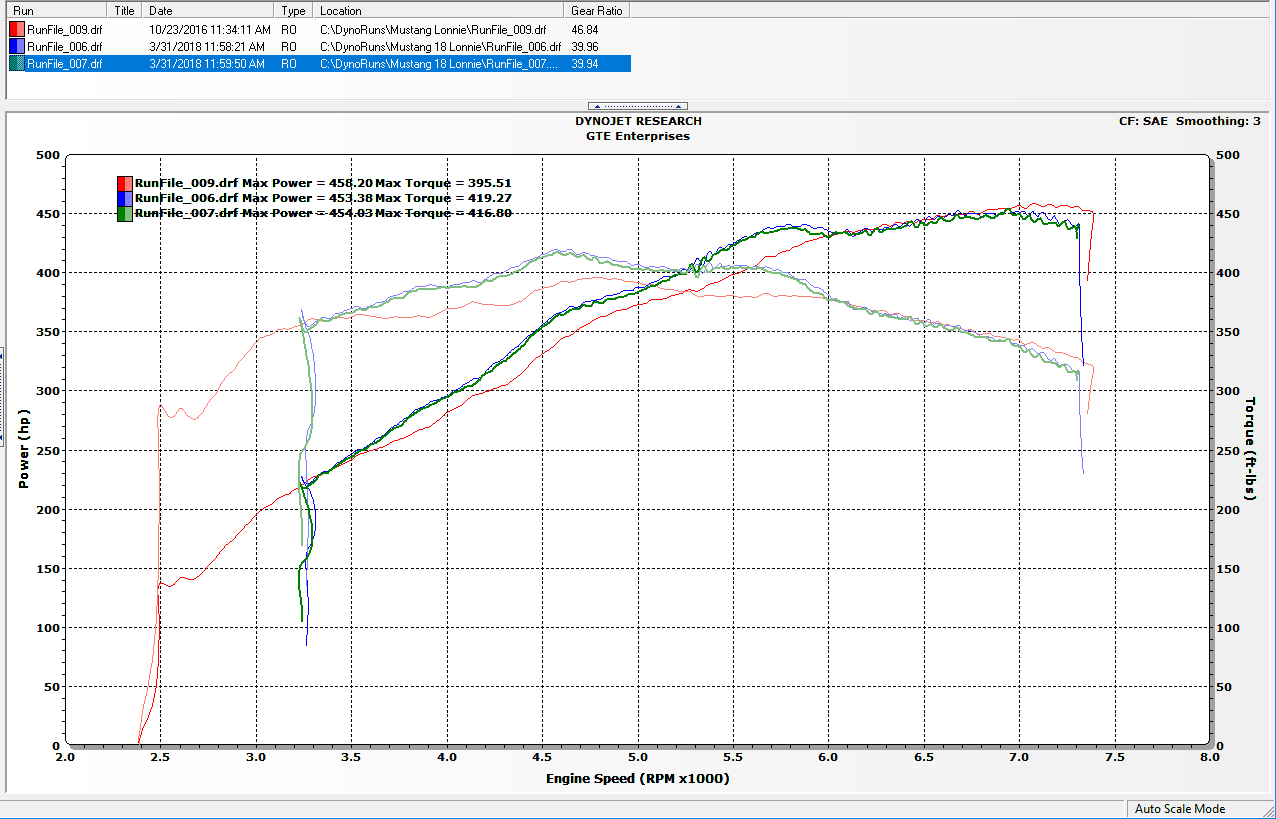The image size is (1276, 819).
Task: Click the RunFile_006.drf Max Power legend text
Action: coord(323,198)
